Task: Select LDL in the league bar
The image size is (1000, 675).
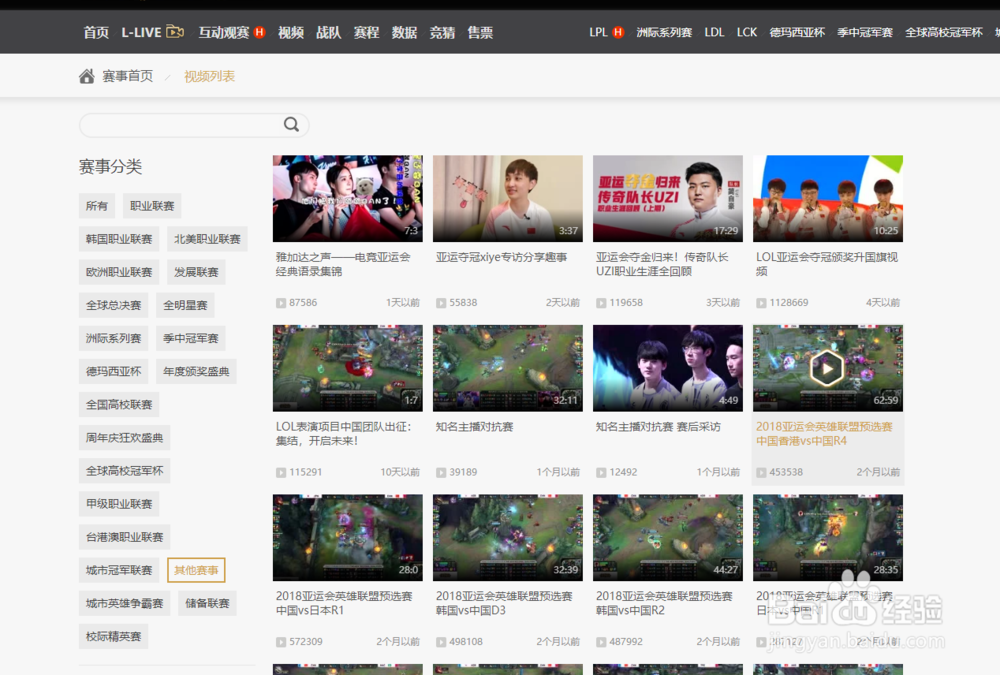Action: click(714, 33)
